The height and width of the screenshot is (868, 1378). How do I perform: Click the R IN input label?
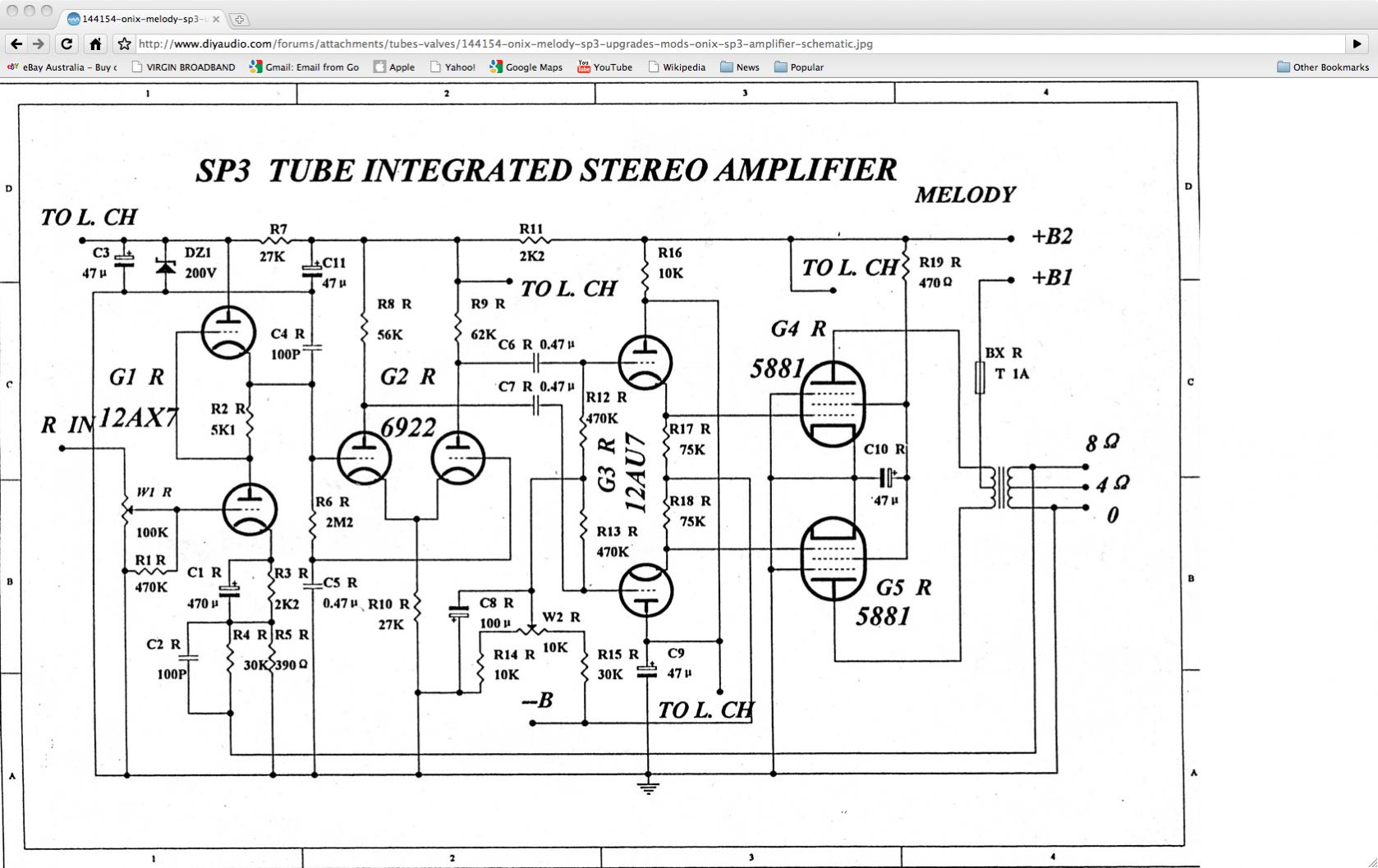[x=67, y=425]
